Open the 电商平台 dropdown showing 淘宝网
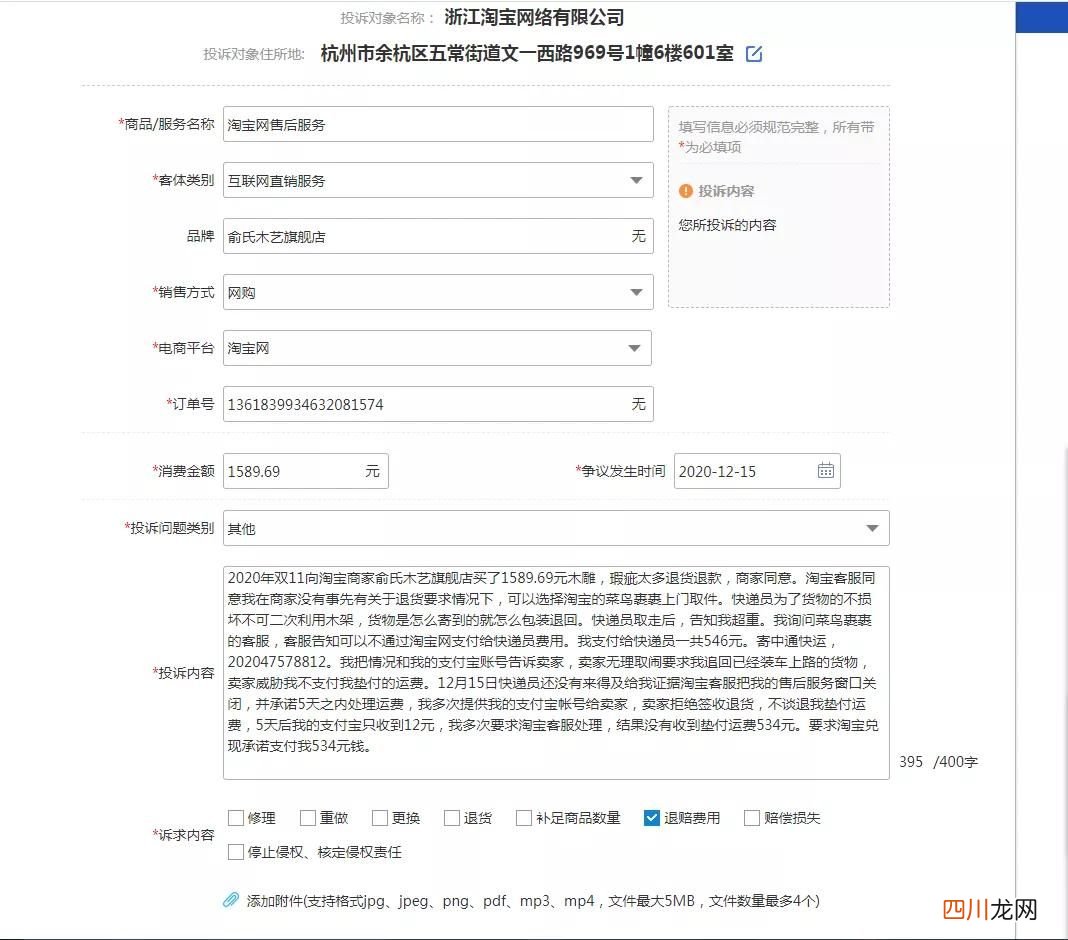 tap(437, 348)
